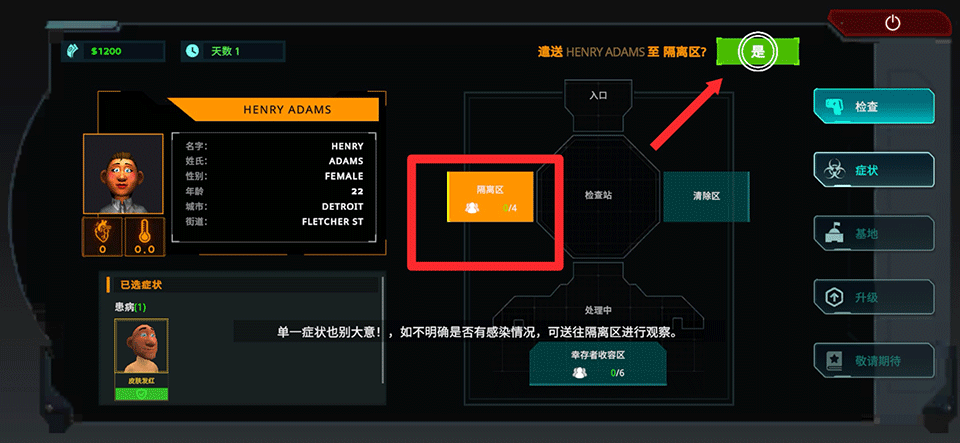The width and height of the screenshot is (960, 443).
Task: Click the money icon beside $1200
Action: [x=71, y=51]
